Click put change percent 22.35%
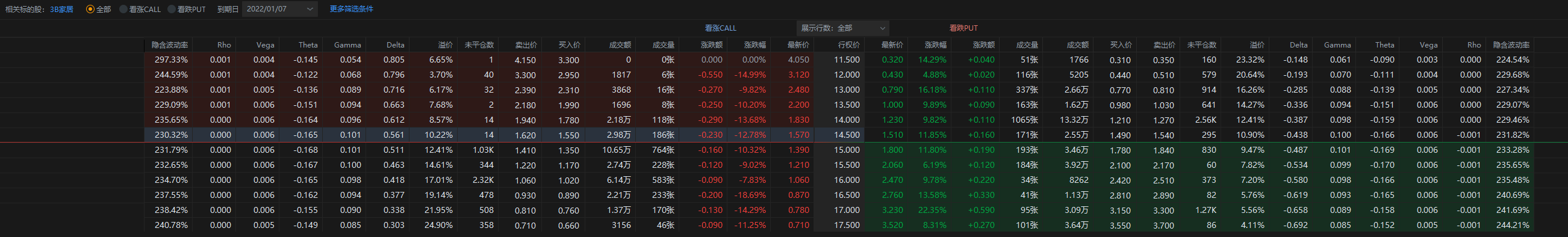The height and width of the screenshot is (237, 1568). click(x=933, y=210)
